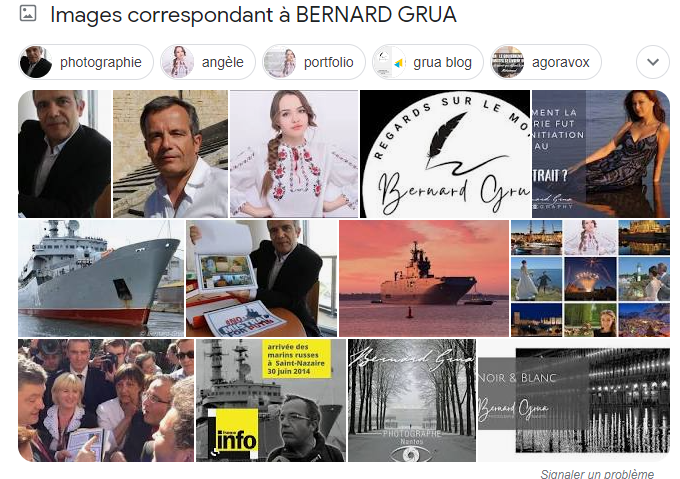Expand more filter chips with chevron
The height and width of the screenshot is (479, 680).
[x=653, y=62]
